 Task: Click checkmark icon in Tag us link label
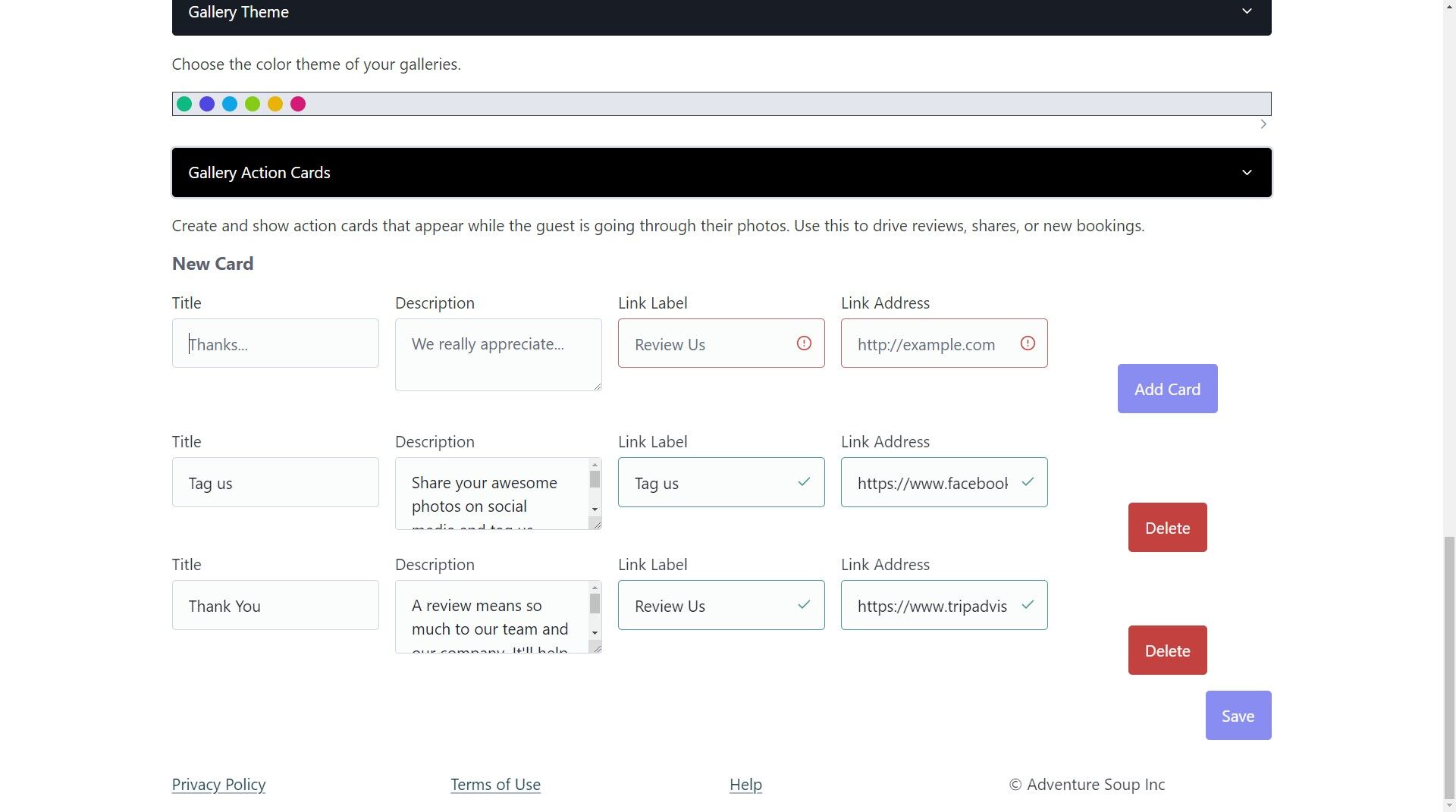click(804, 482)
